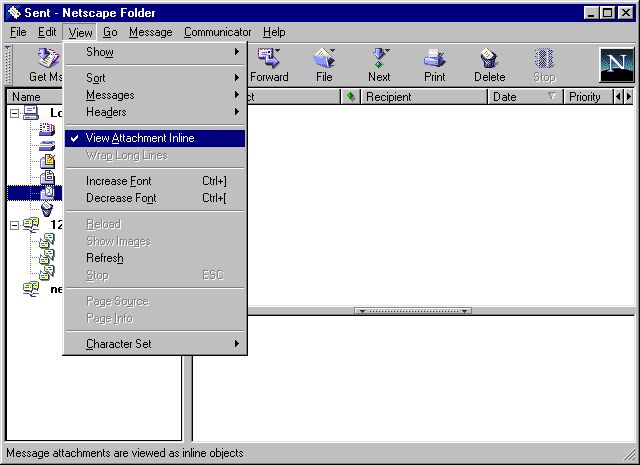Select the highlighted Sent folder icon
640x465 pixels.
[47, 193]
